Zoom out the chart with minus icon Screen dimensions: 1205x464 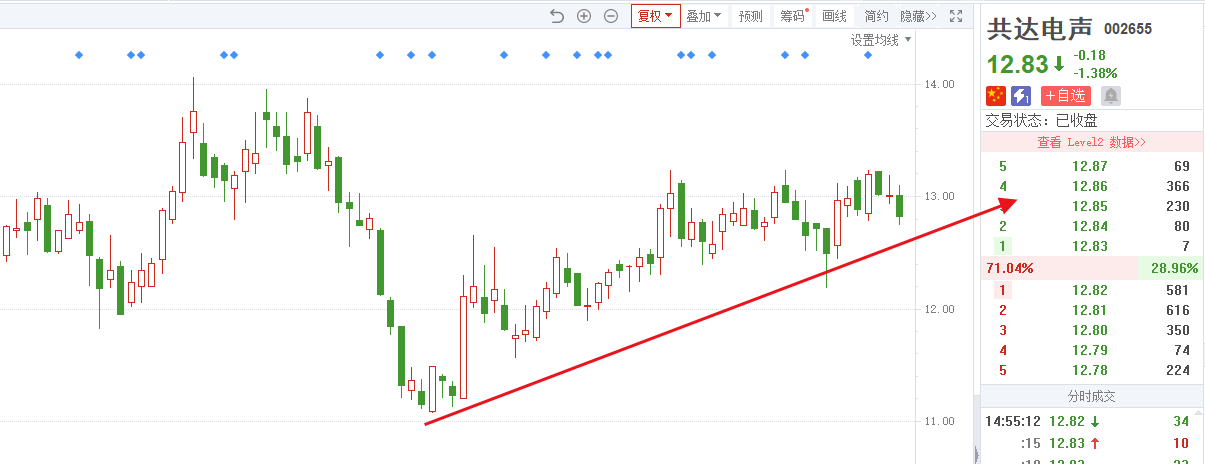coord(610,16)
